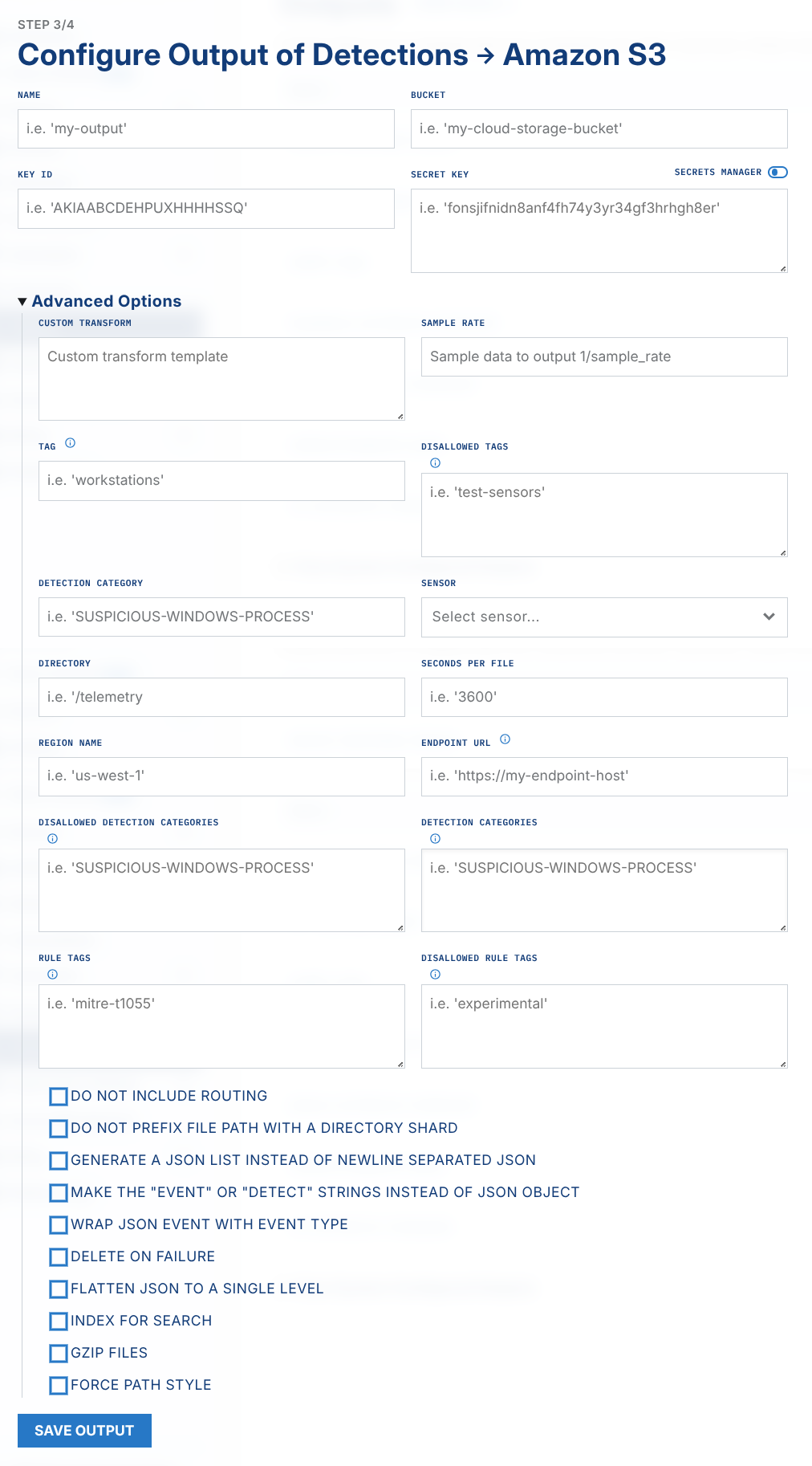This screenshot has height=1466, width=812.
Task: Click the Disallowed Rule Tags info icon
Action: point(435,975)
